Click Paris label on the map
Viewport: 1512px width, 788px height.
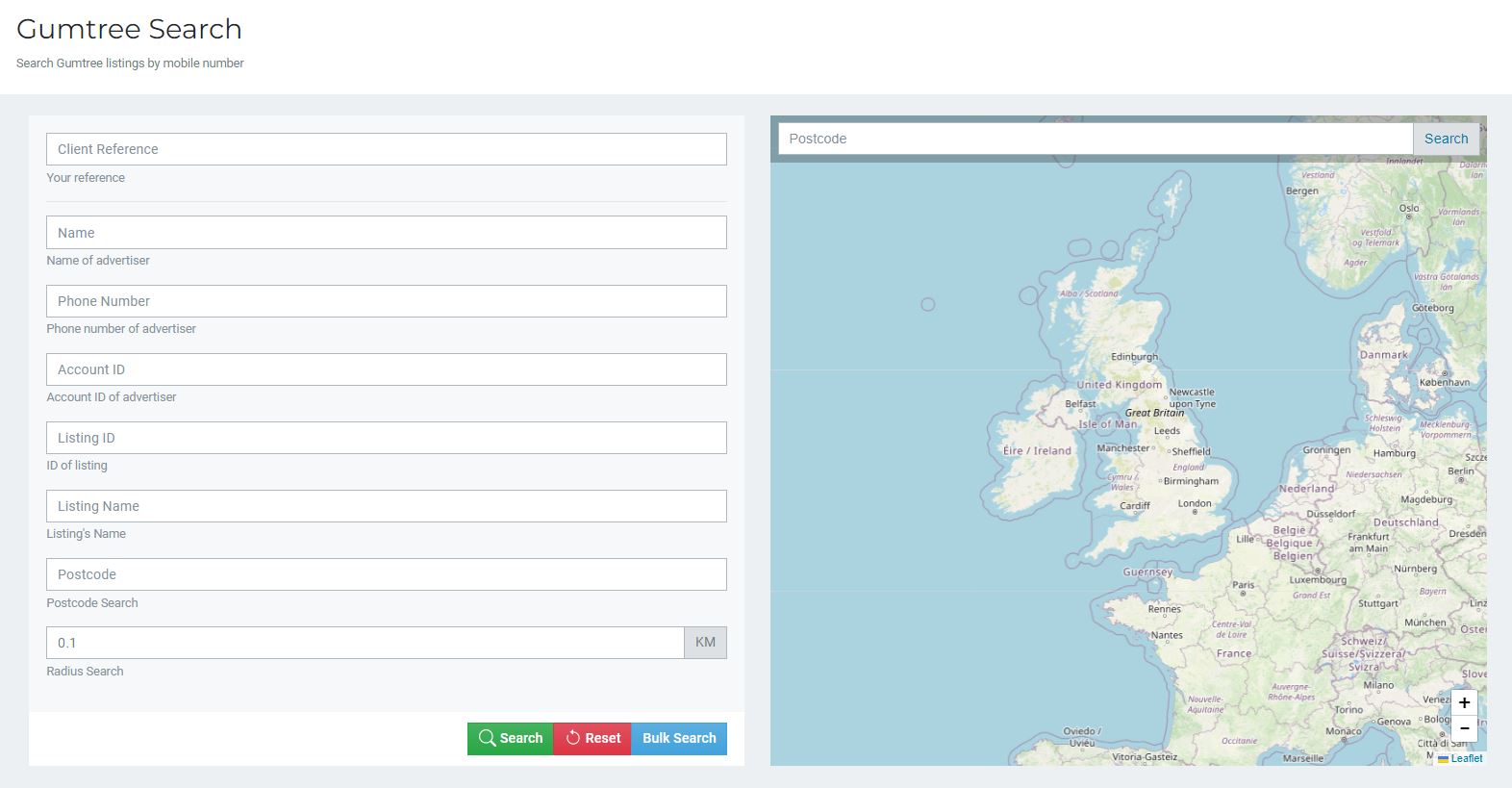click(x=1244, y=584)
